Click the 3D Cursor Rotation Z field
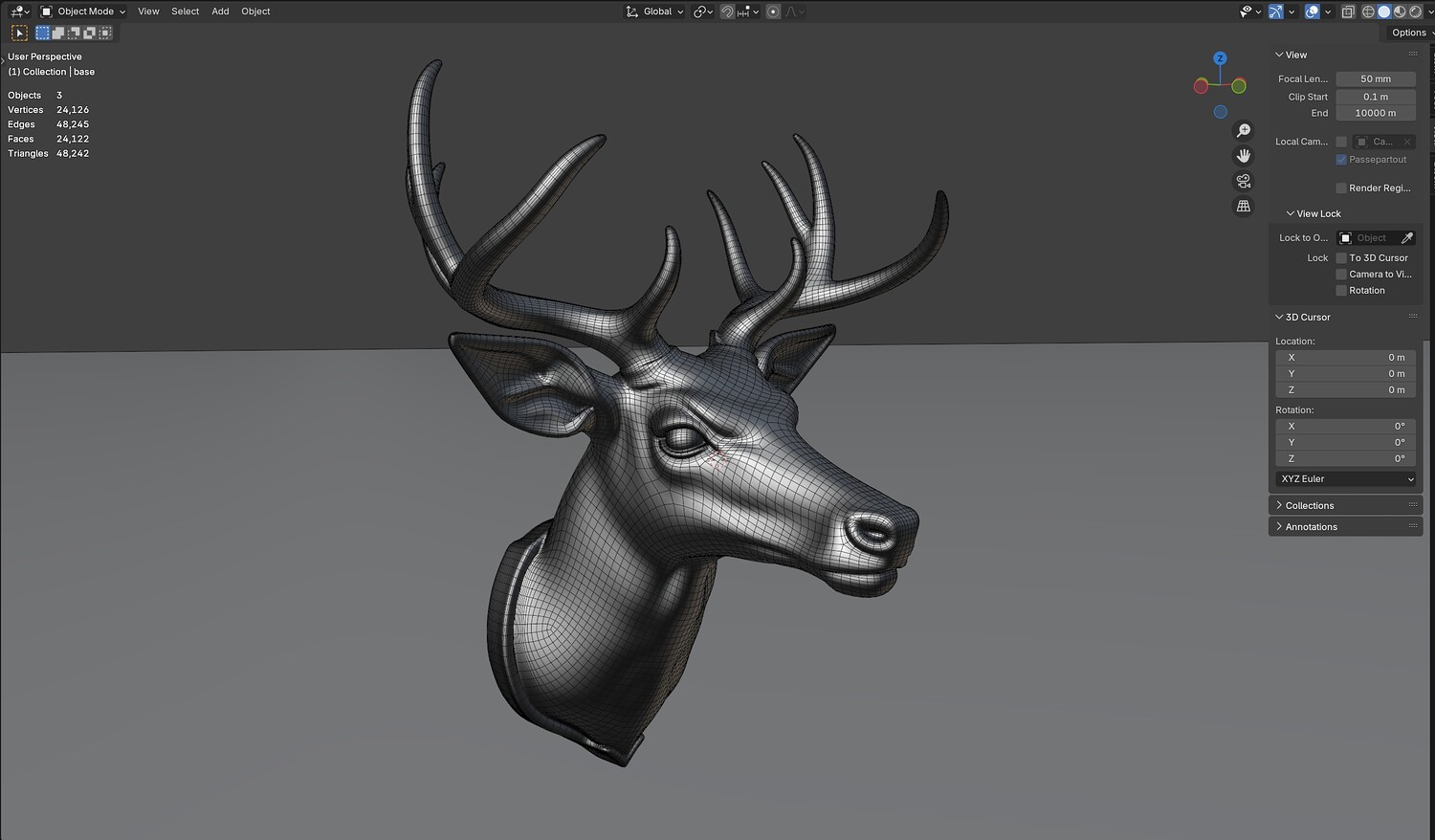 tap(1346, 459)
